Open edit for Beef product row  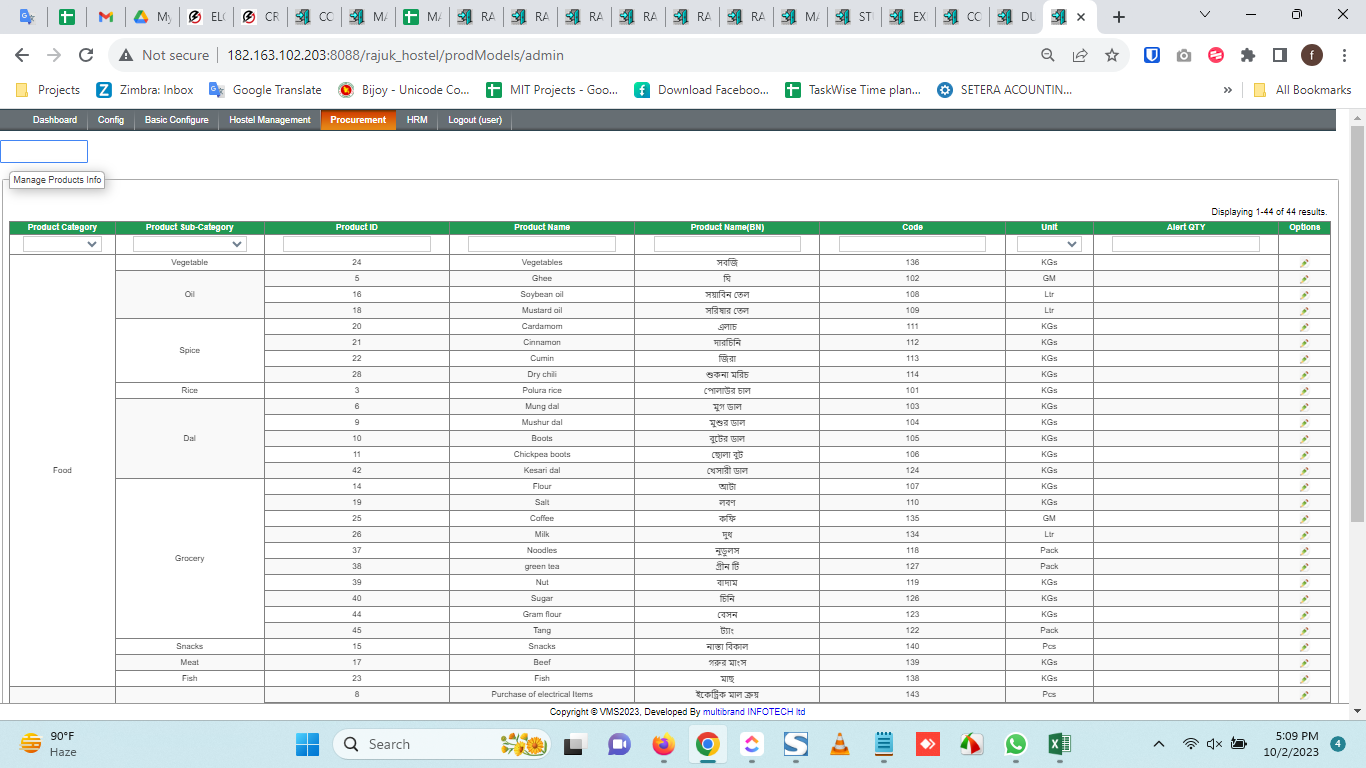1304,663
